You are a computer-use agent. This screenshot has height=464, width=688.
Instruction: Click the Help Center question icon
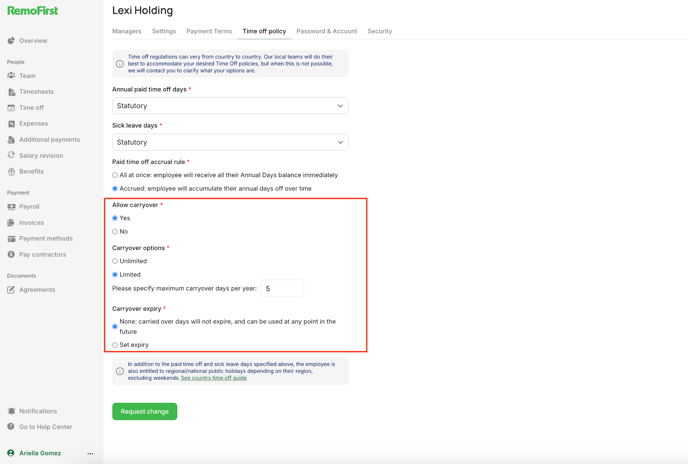point(11,427)
